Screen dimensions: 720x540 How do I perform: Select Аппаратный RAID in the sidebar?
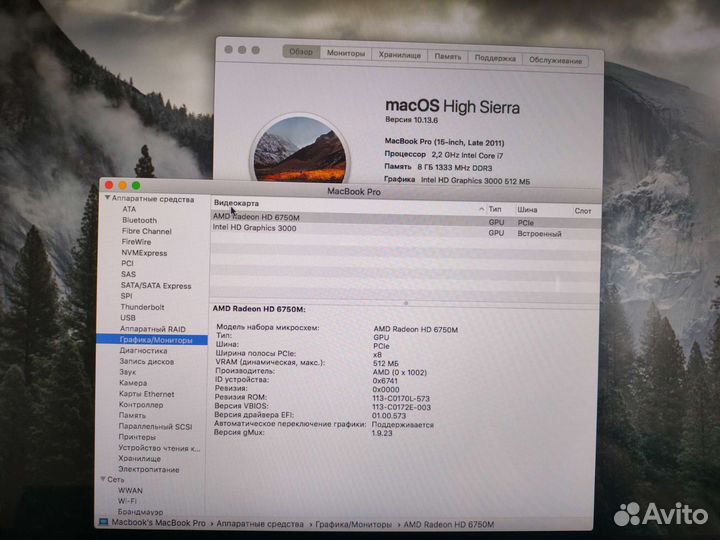[152, 329]
